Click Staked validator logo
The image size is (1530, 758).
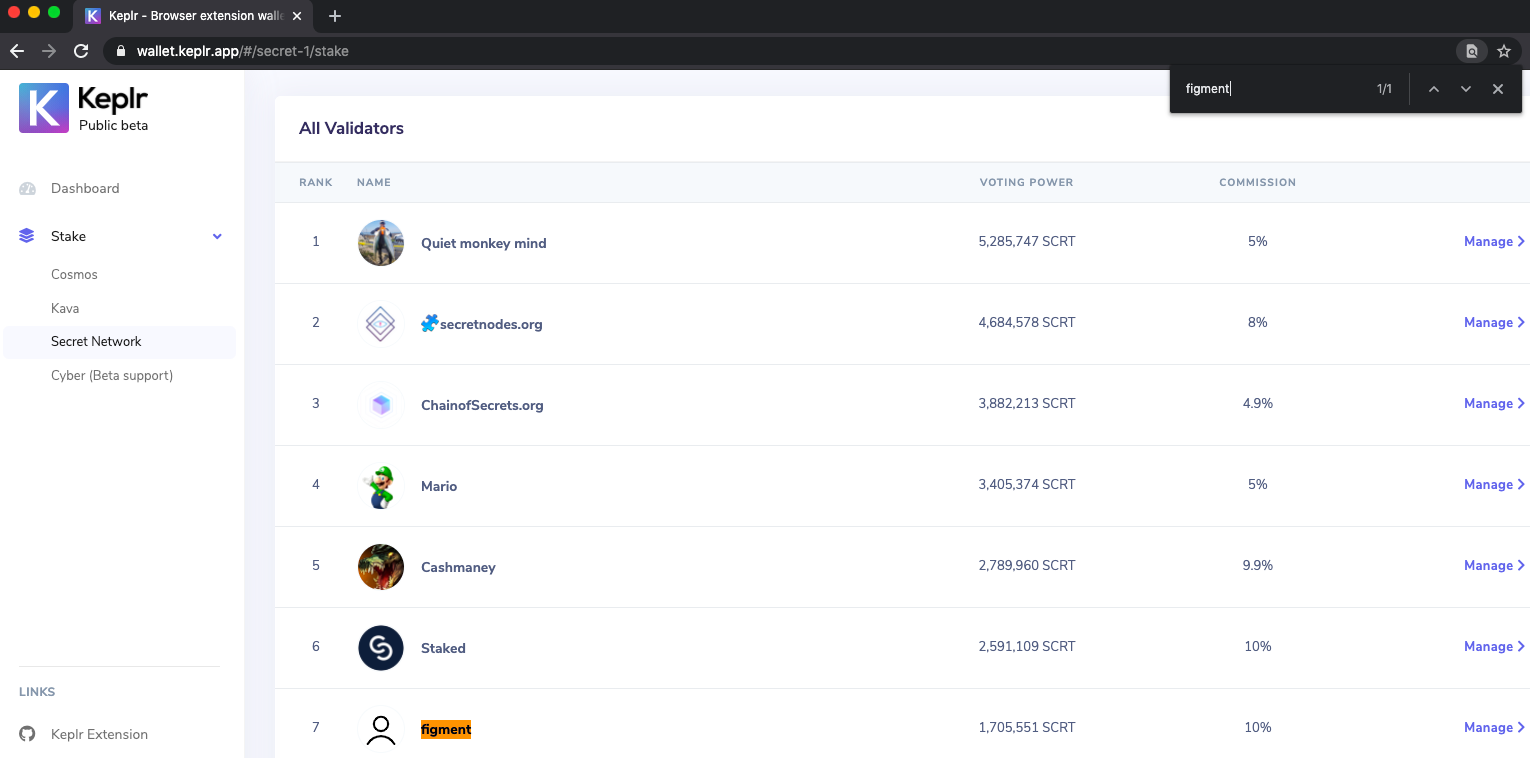[x=381, y=648]
